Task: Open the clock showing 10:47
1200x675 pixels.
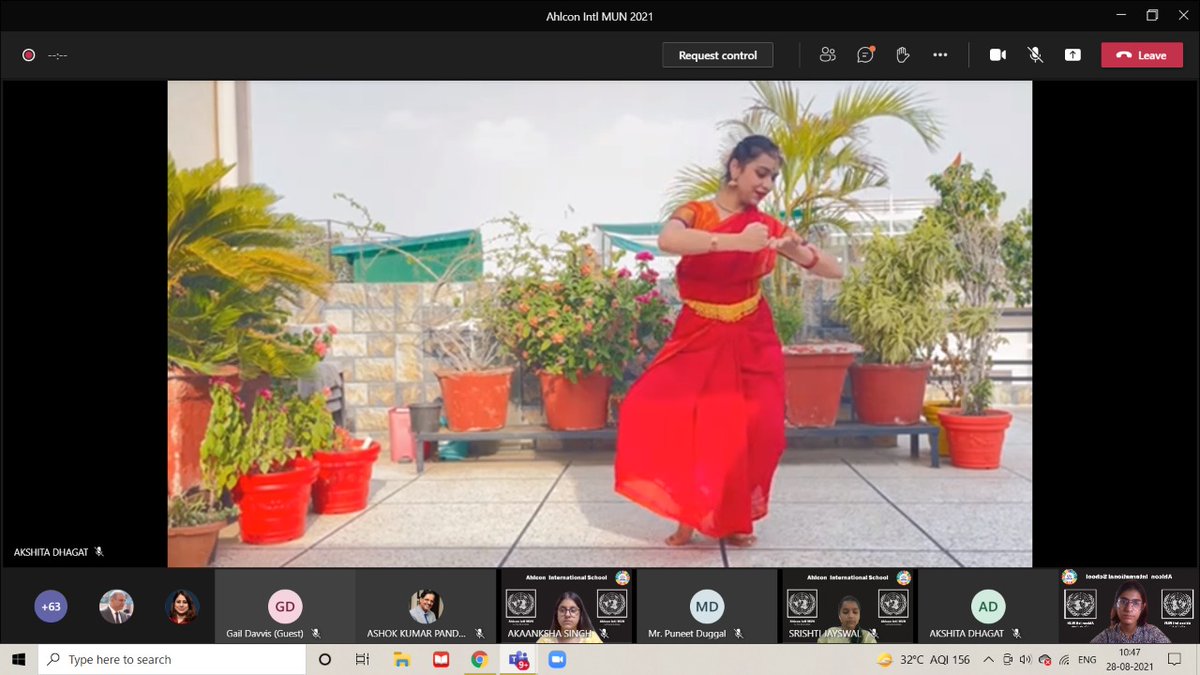Action: [1128, 659]
